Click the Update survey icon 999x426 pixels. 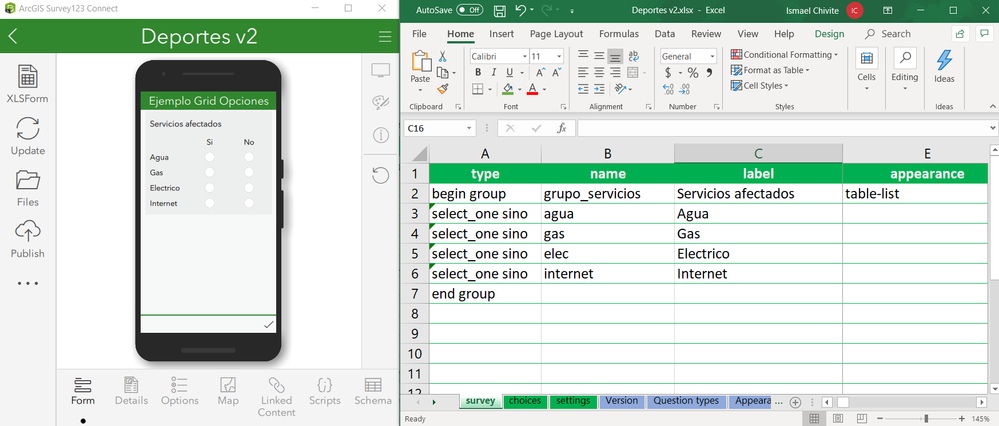tap(27, 129)
